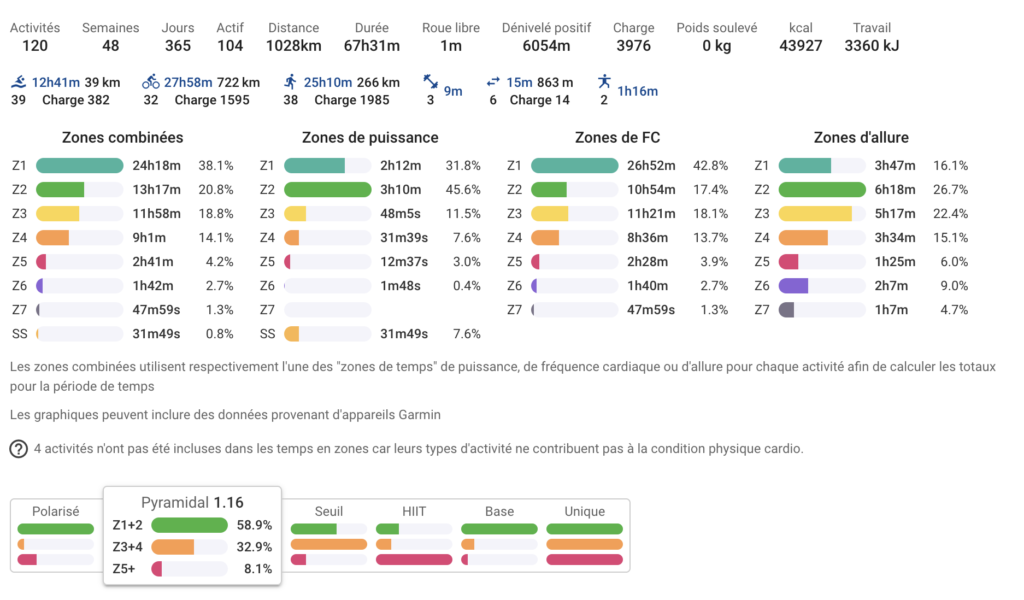Click the Z6 purple bar in Zones d'allure

click(x=793, y=286)
